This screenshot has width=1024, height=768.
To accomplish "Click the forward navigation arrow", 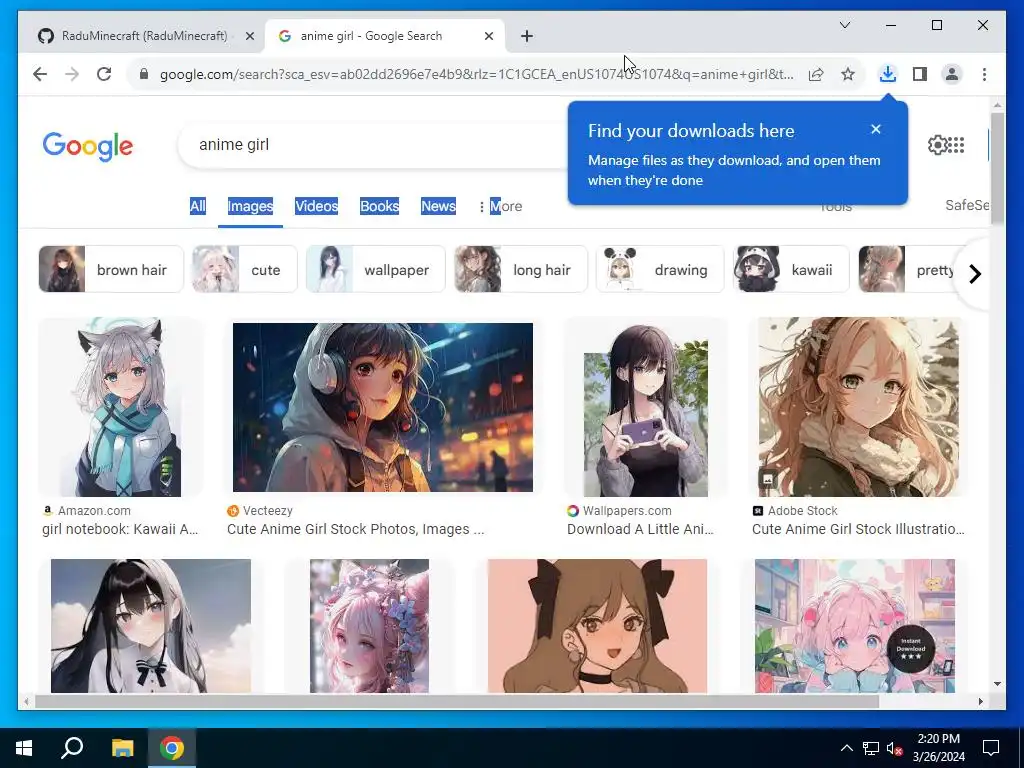I will click(72, 74).
